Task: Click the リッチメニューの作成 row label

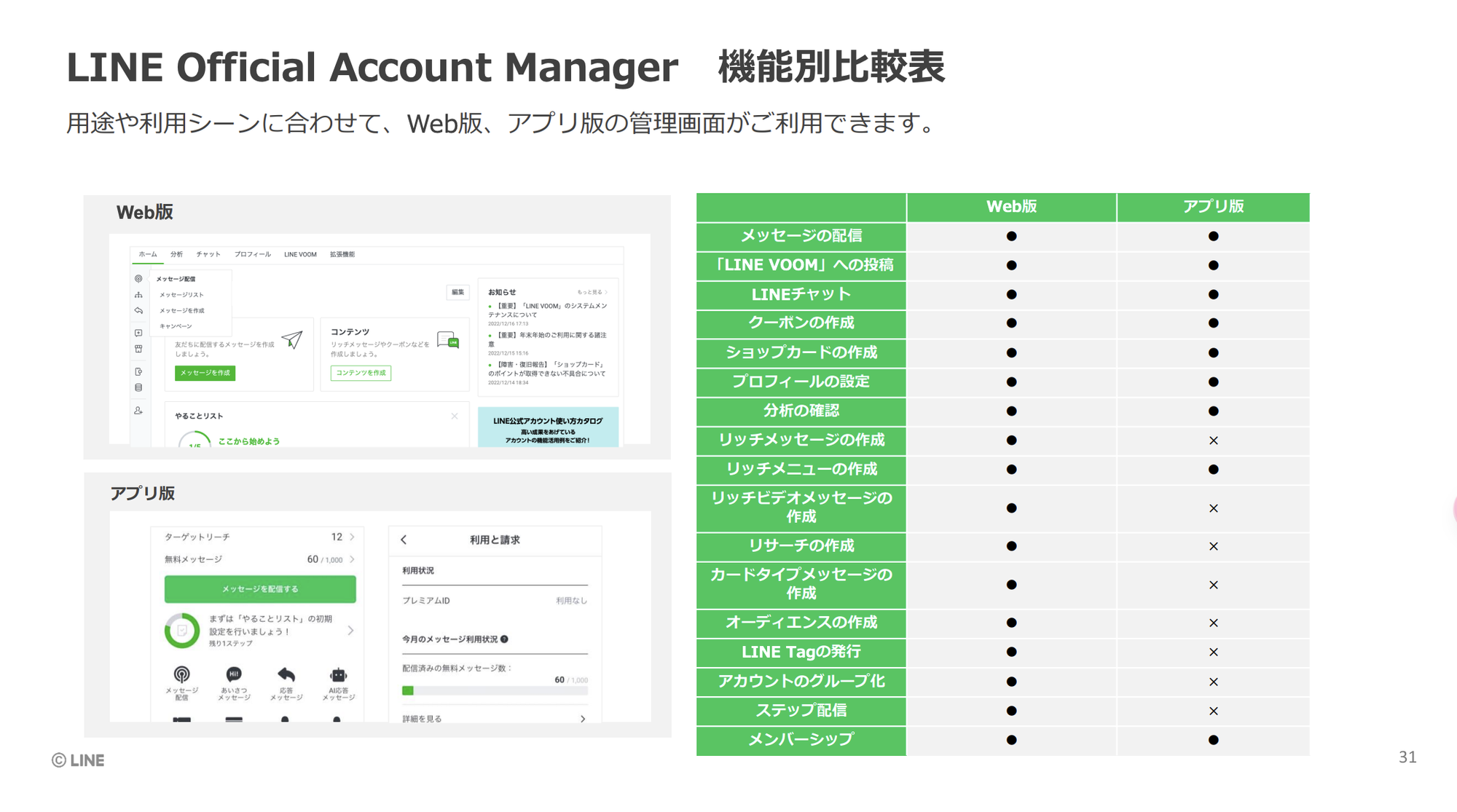Action: (x=801, y=469)
